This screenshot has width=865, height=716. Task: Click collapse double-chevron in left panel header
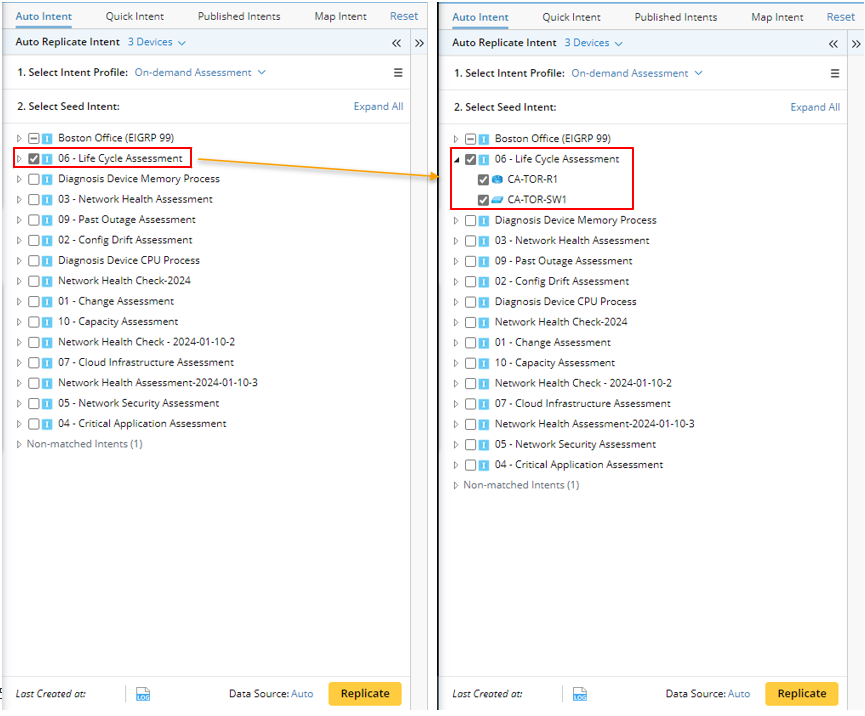coord(396,43)
